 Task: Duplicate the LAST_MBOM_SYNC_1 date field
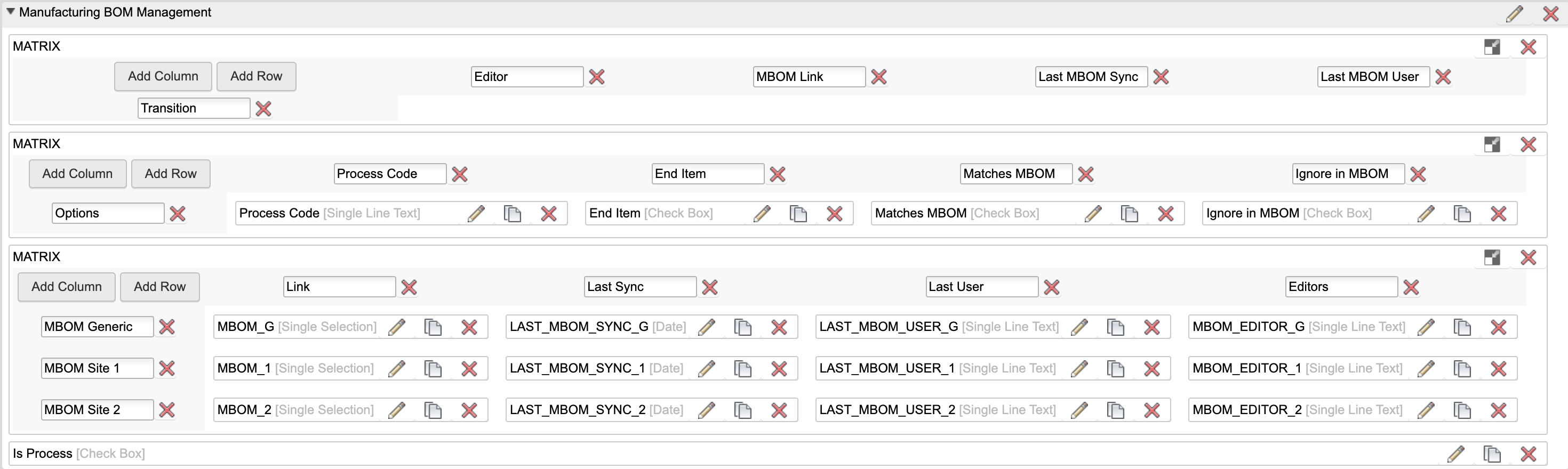[x=742, y=369]
